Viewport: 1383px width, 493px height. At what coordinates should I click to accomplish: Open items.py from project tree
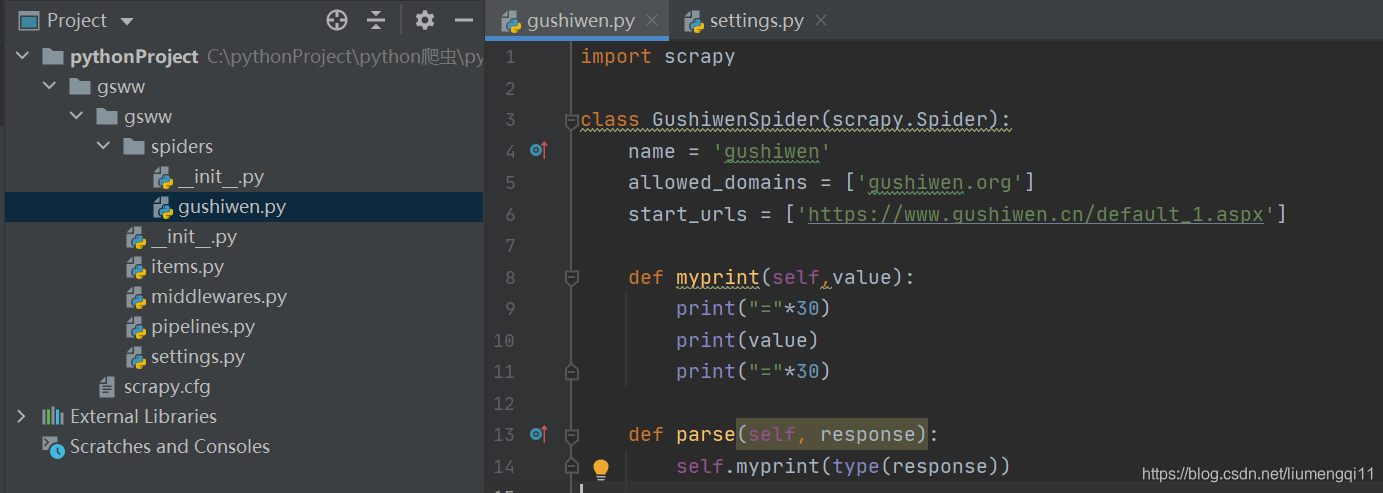[x=187, y=267]
